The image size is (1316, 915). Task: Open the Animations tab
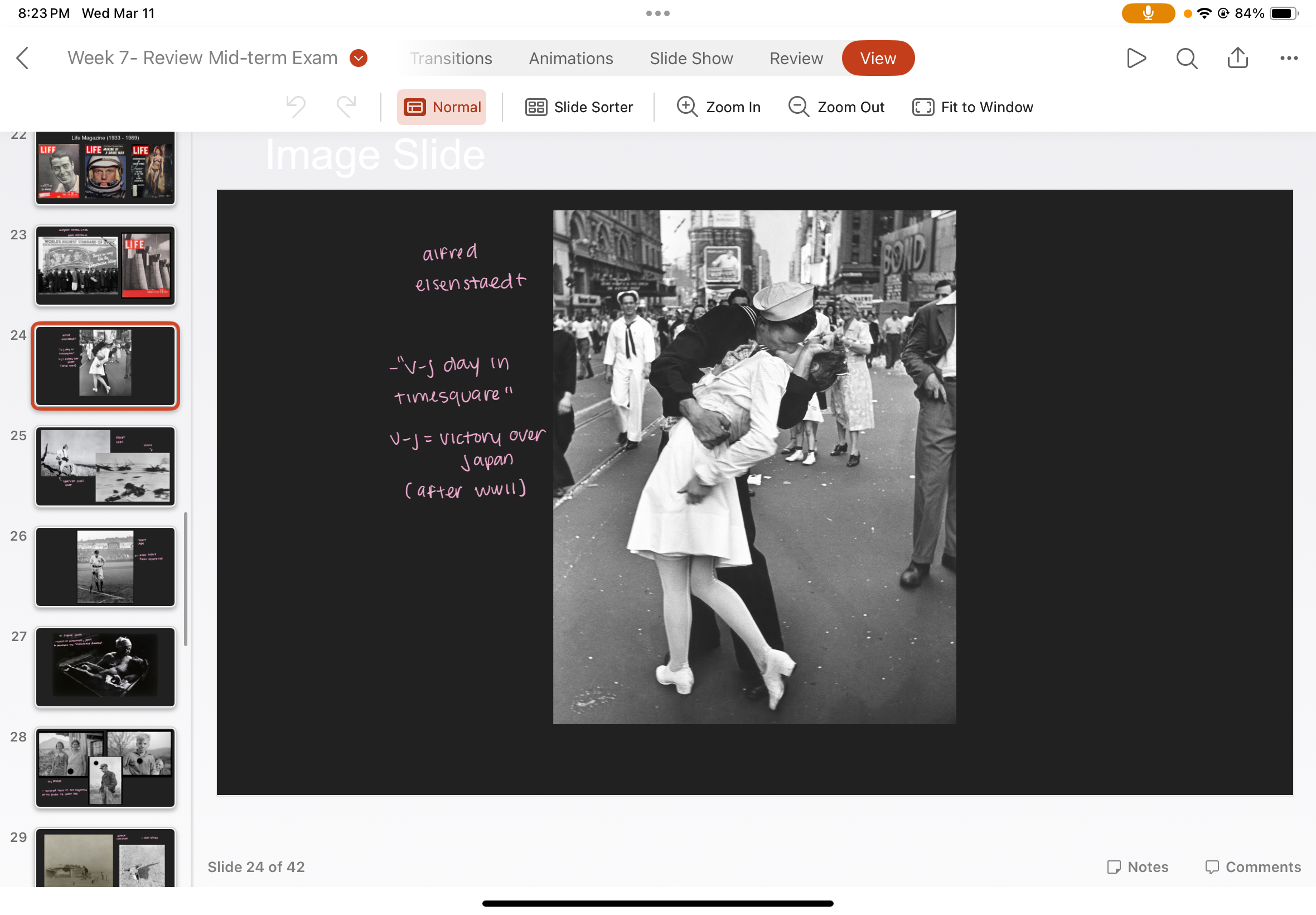point(570,59)
